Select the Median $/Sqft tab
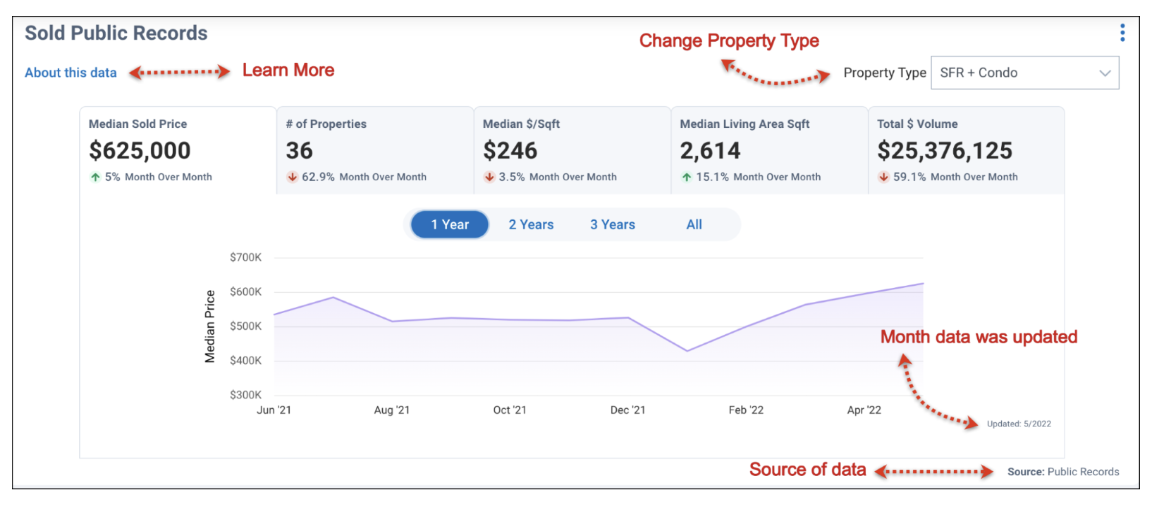The image size is (1156, 506). pyautogui.click(x=572, y=150)
